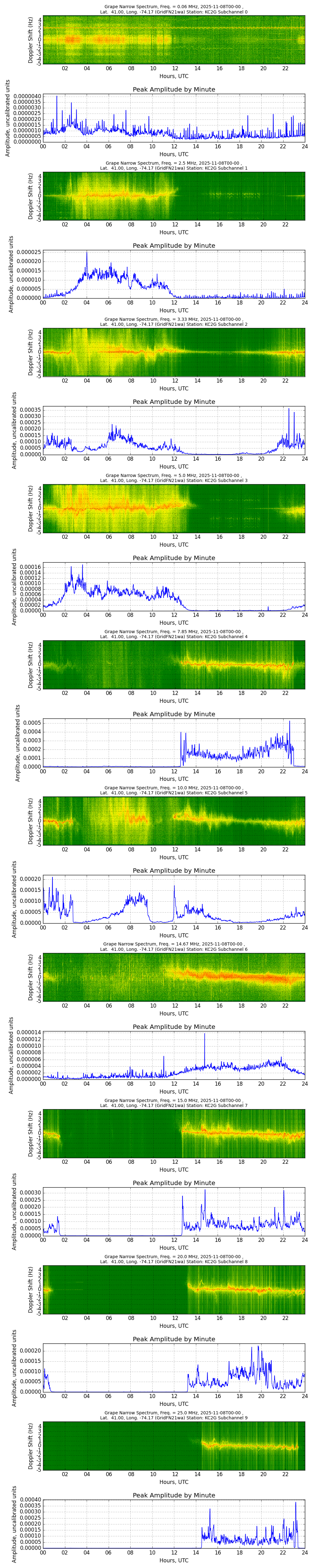Click the peak amplitude line plot under 7.85 MHz
The width and height of the screenshot is (314, 1568).
coord(174,743)
